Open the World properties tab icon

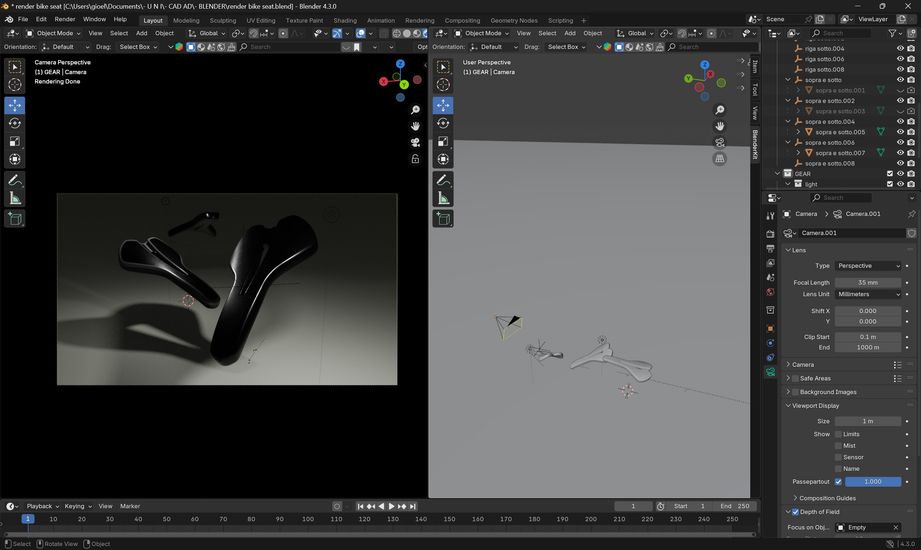770,292
